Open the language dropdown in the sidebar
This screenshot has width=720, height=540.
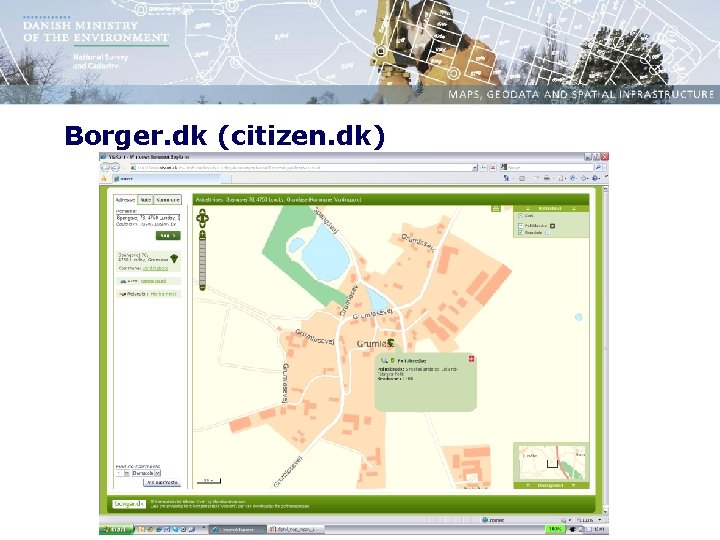click(146, 473)
